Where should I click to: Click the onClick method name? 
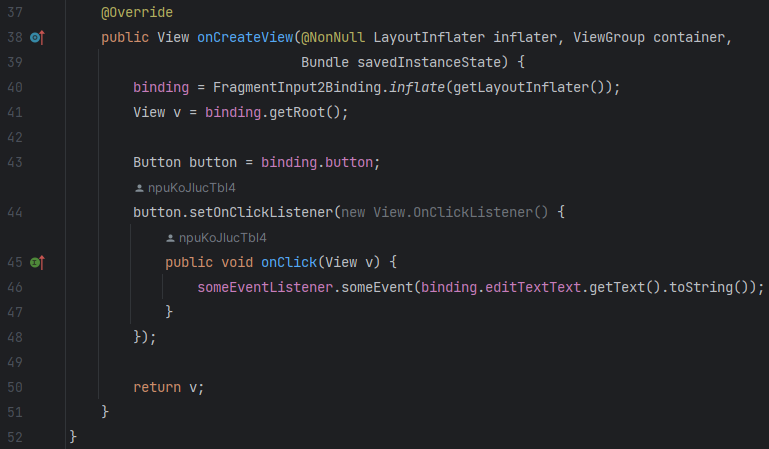[x=289, y=262]
